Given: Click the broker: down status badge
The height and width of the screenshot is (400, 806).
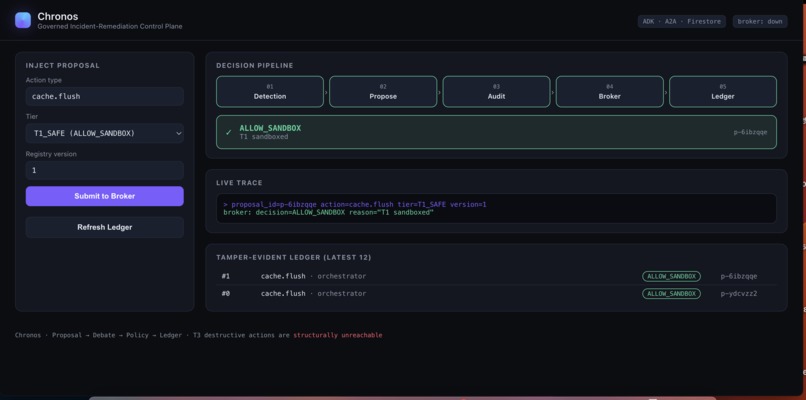Looking at the screenshot, I should click(760, 22).
